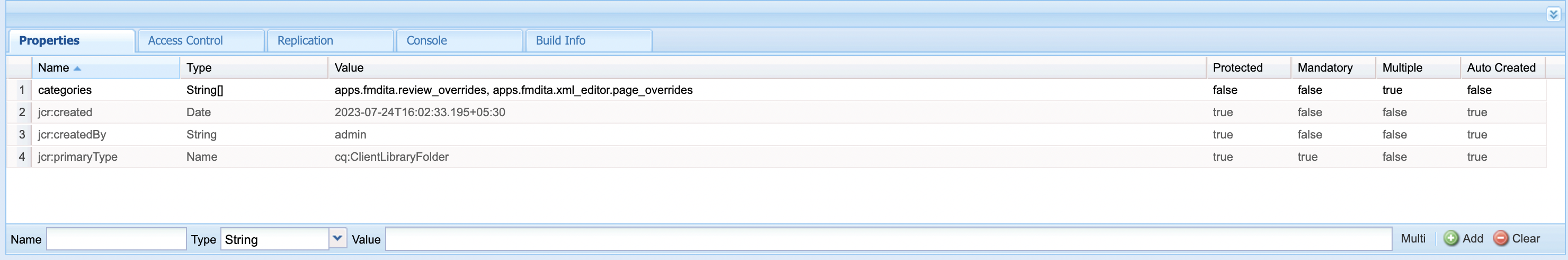This screenshot has height=260, width=1568.
Task: Click the red Clear minus icon
Action: pos(1500,239)
